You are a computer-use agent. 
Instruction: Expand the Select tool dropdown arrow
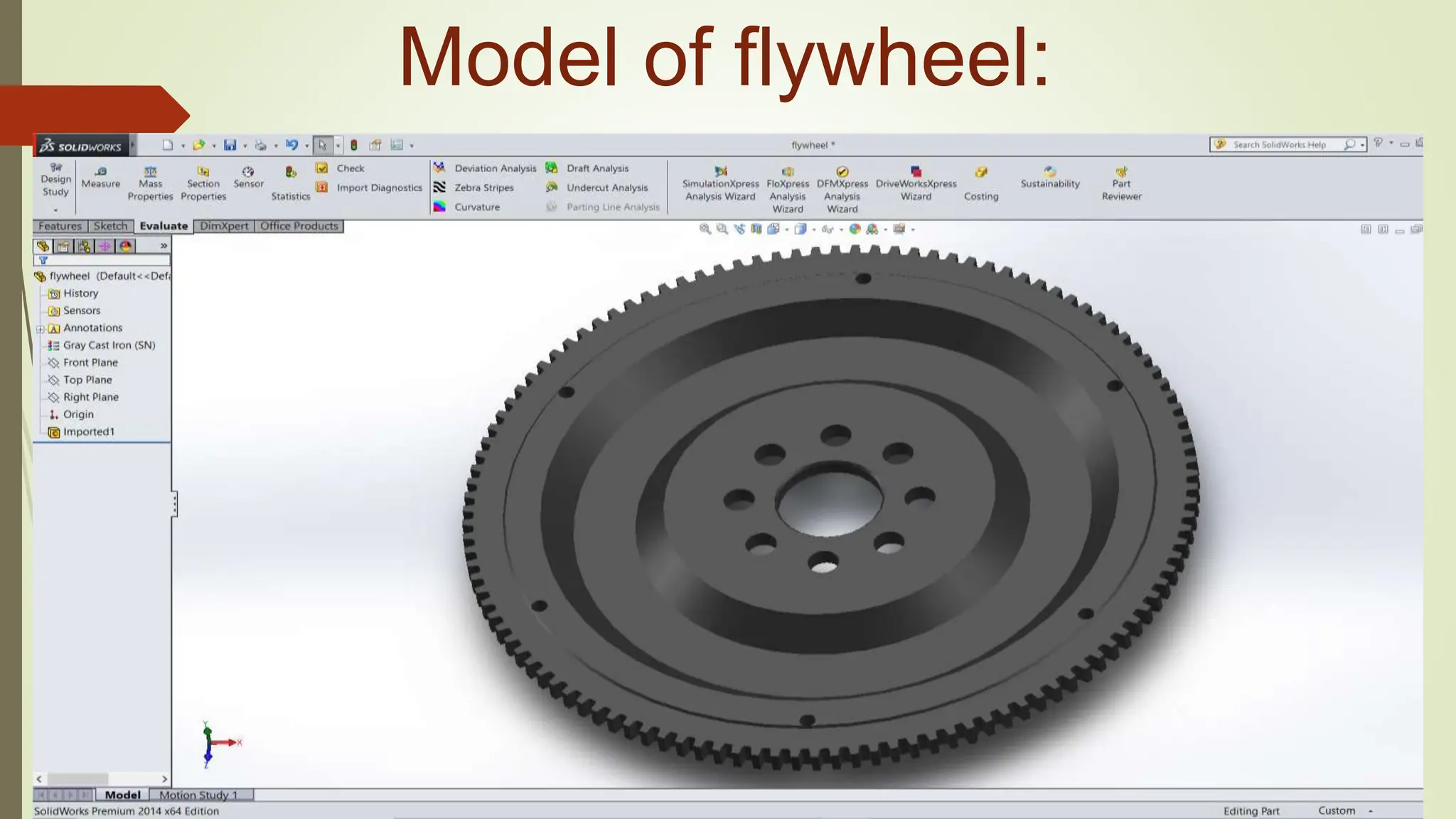[x=338, y=146]
